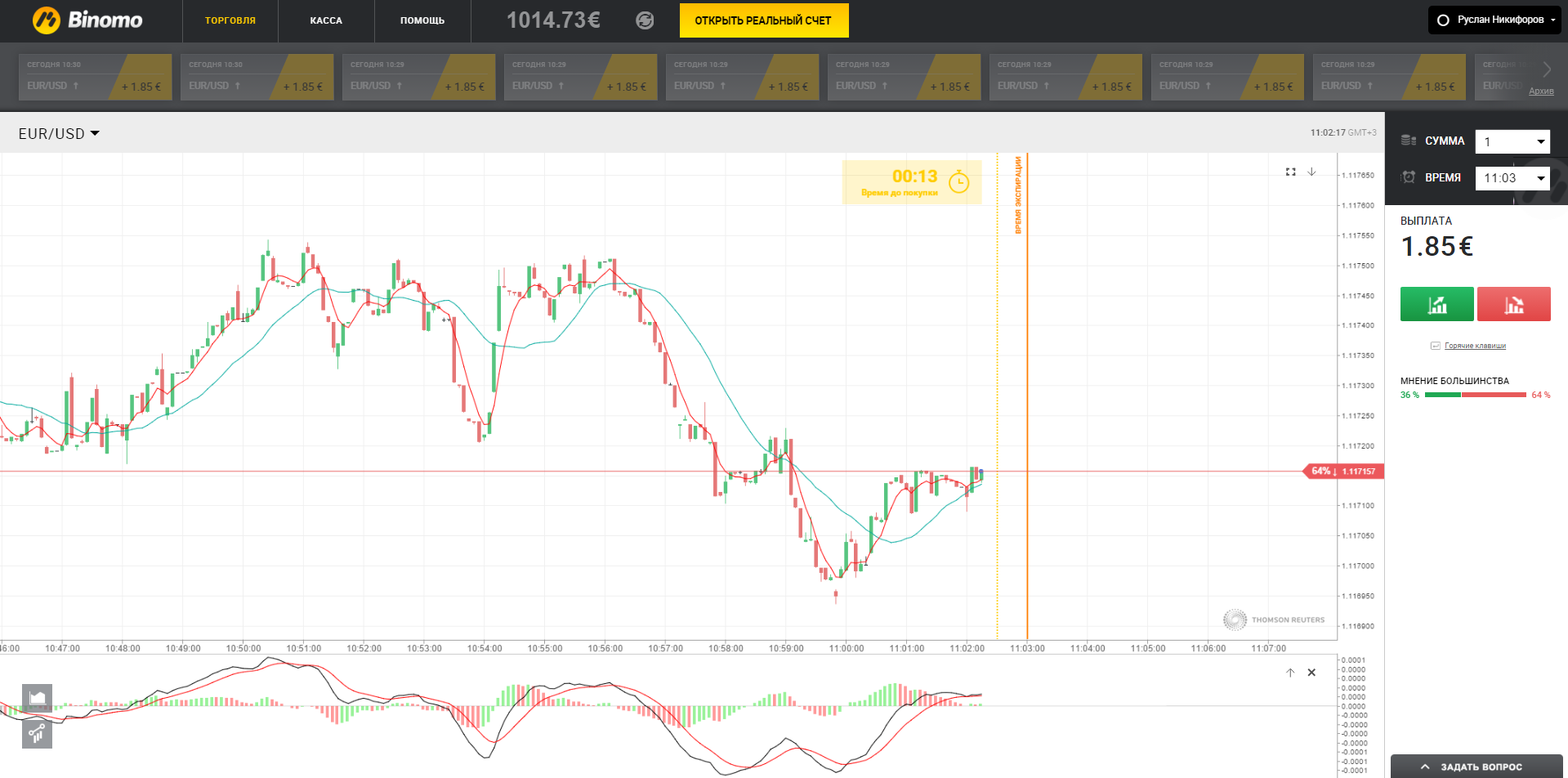Open the КАССА menu
1568x778 pixels.
[x=326, y=20]
